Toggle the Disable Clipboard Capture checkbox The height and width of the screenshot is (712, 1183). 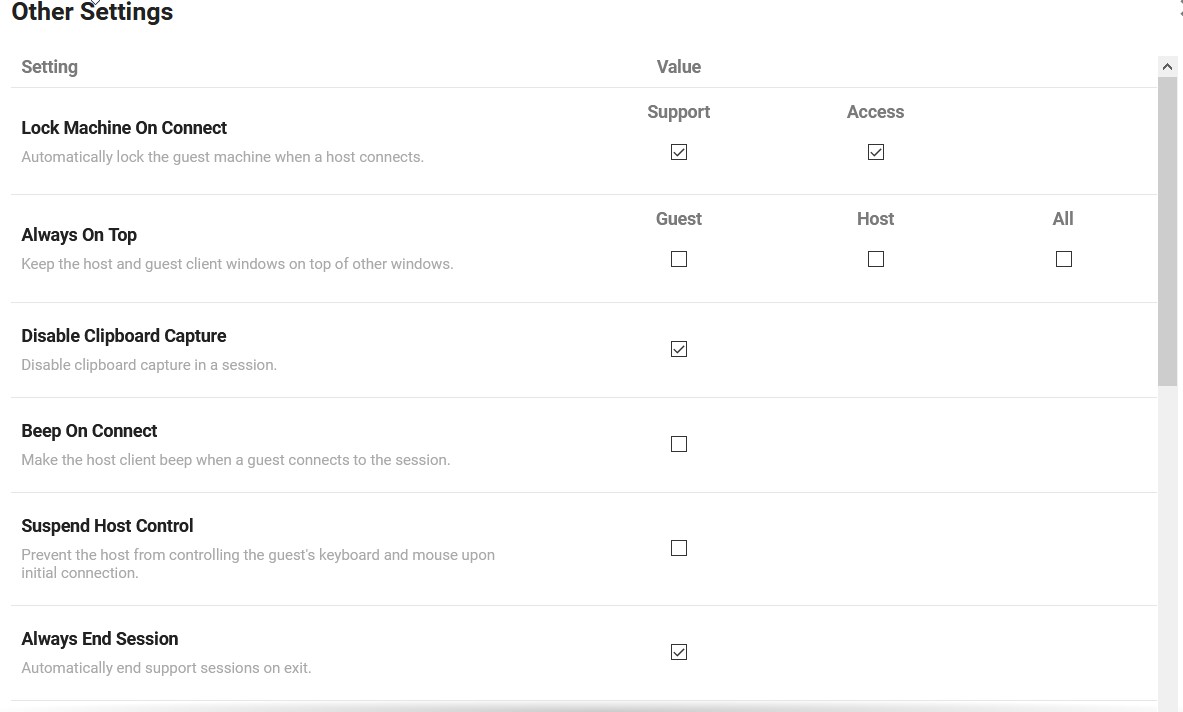[679, 349]
